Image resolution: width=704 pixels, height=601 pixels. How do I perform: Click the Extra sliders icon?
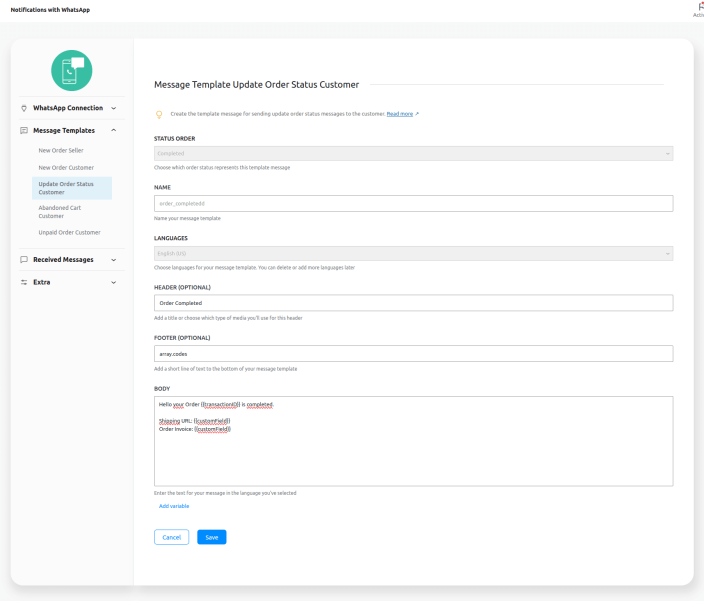24,282
